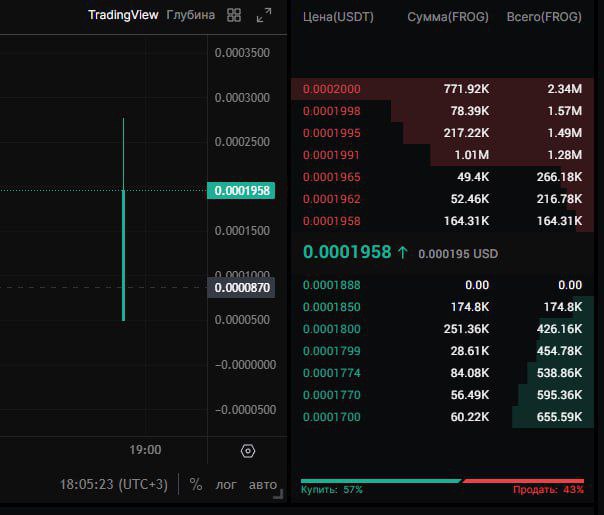Select sell order at price 0.0002000

click(x=442, y=89)
